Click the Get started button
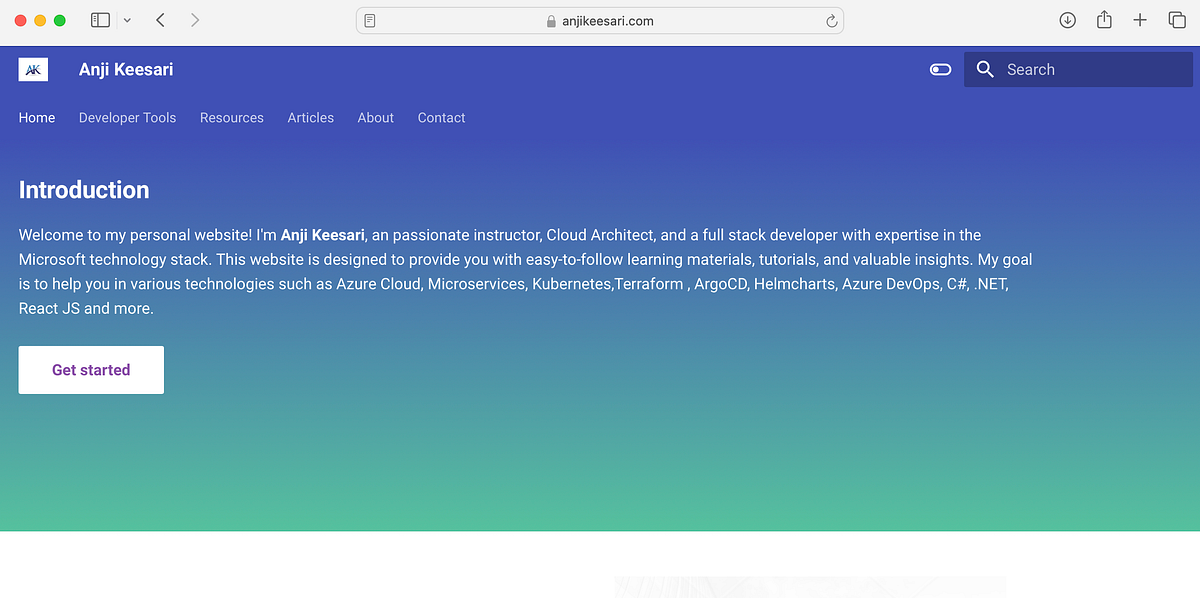The height and width of the screenshot is (598, 1200). [90, 369]
